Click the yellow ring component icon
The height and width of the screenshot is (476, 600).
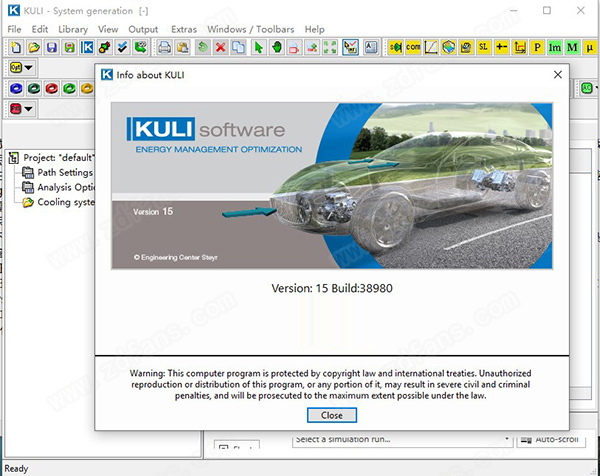tap(87, 88)
